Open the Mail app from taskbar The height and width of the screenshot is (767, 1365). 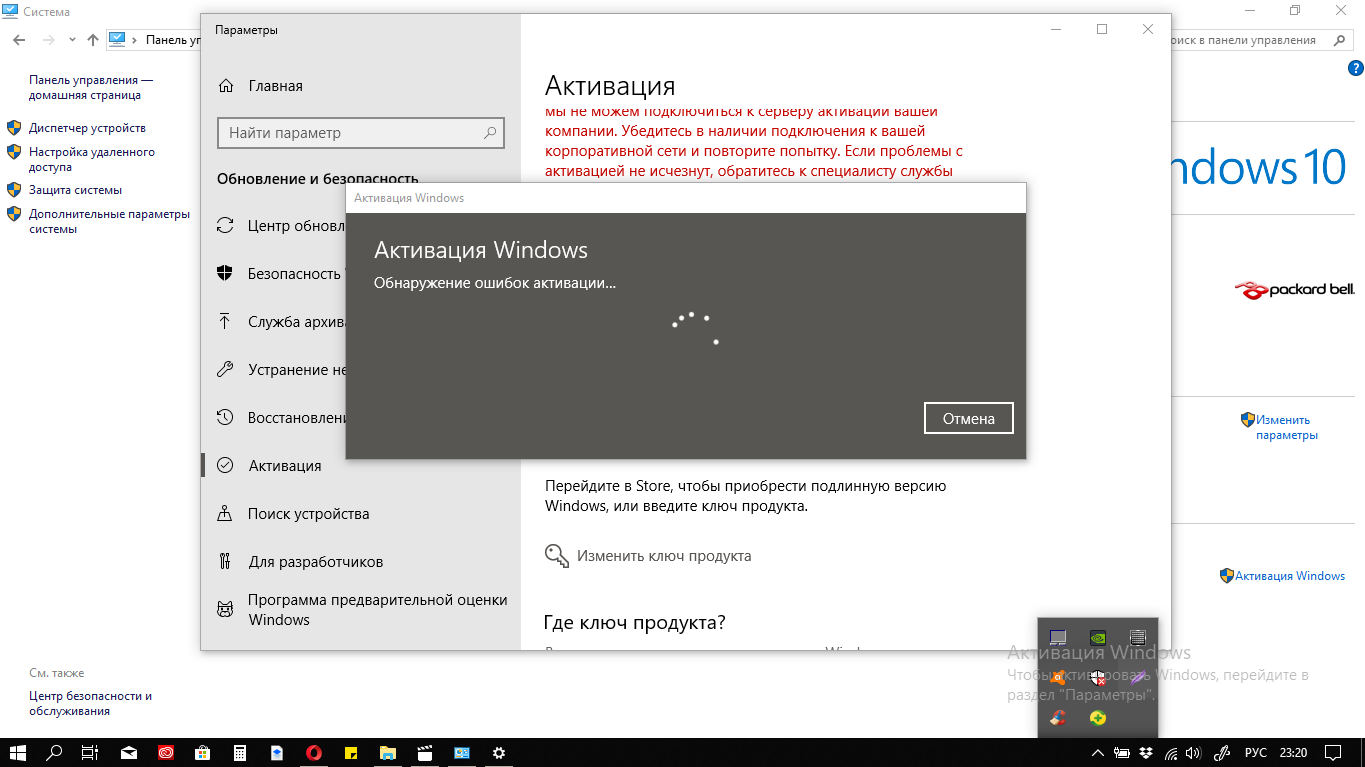(x=129, y=752)
